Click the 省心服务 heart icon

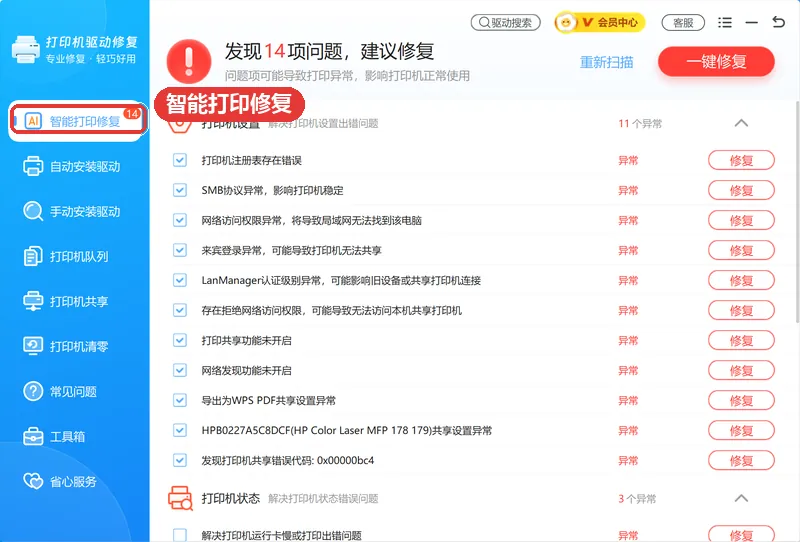click(x=33, y=481)
